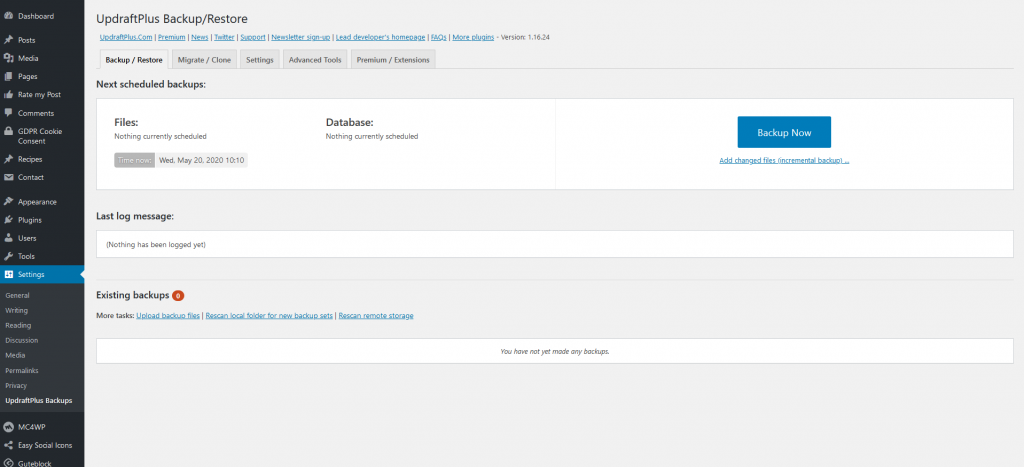The height and width of the screenshot is (467, 1024).
Task: Open the More plugins link
Action: [x=473, y=37]
